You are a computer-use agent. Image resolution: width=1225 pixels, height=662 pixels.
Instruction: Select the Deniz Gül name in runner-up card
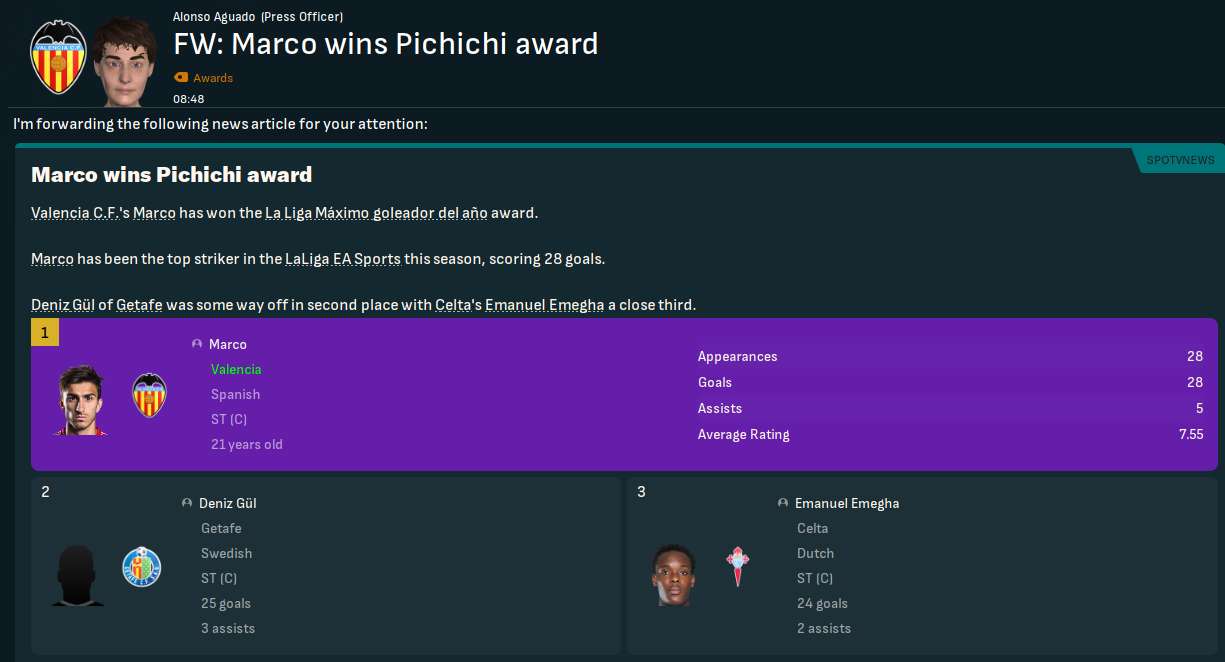click(x=228, y=503)
